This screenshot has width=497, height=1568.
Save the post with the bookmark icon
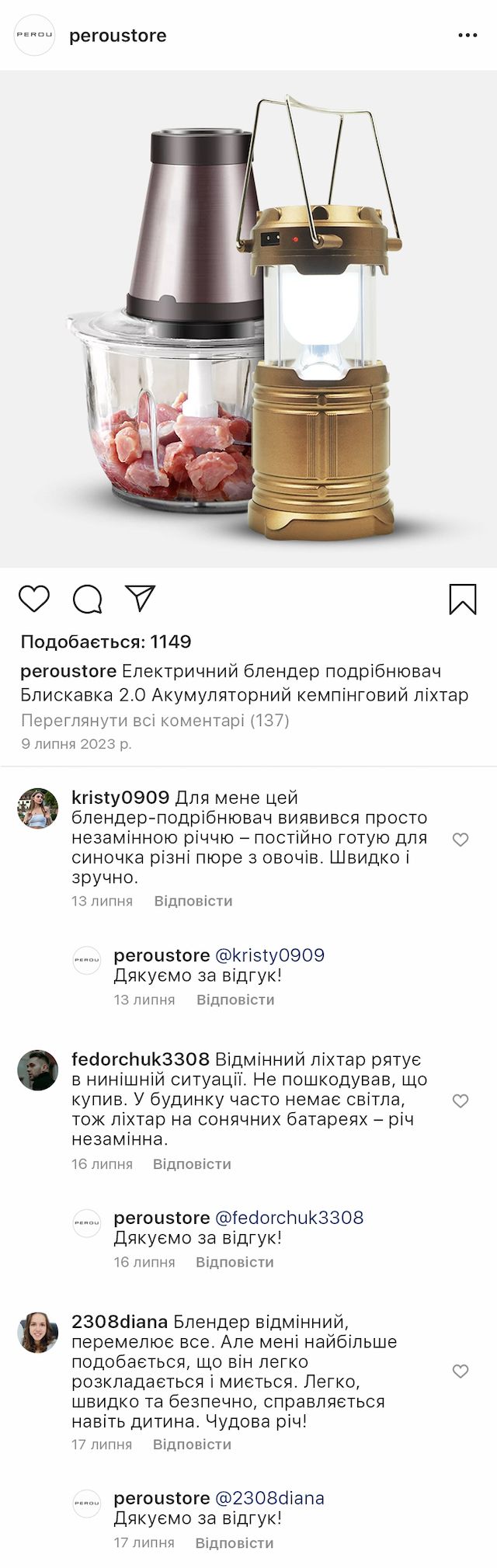coord(462,599)
